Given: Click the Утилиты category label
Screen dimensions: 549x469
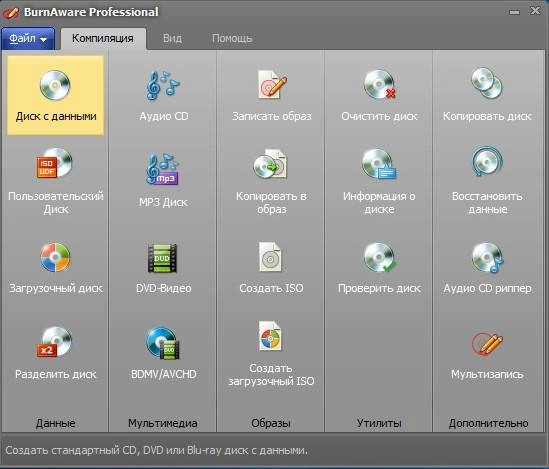Looking at the screenshot, I should 379,423.
